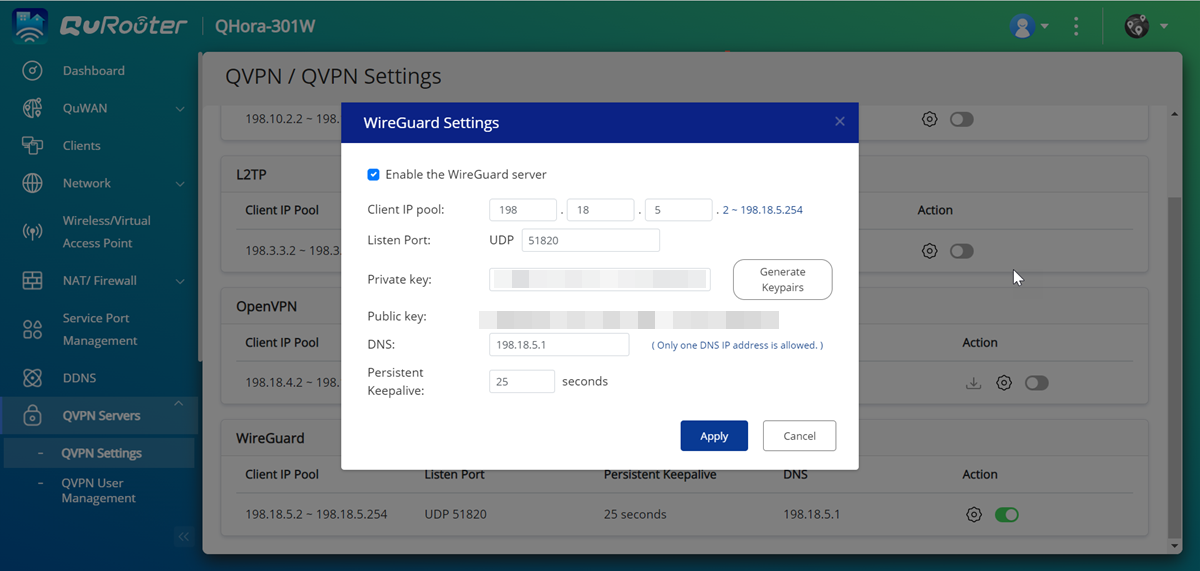Click the Generate Keypairs button
The width and height of the screenshot is (1200, 571).
click(782, 280)
